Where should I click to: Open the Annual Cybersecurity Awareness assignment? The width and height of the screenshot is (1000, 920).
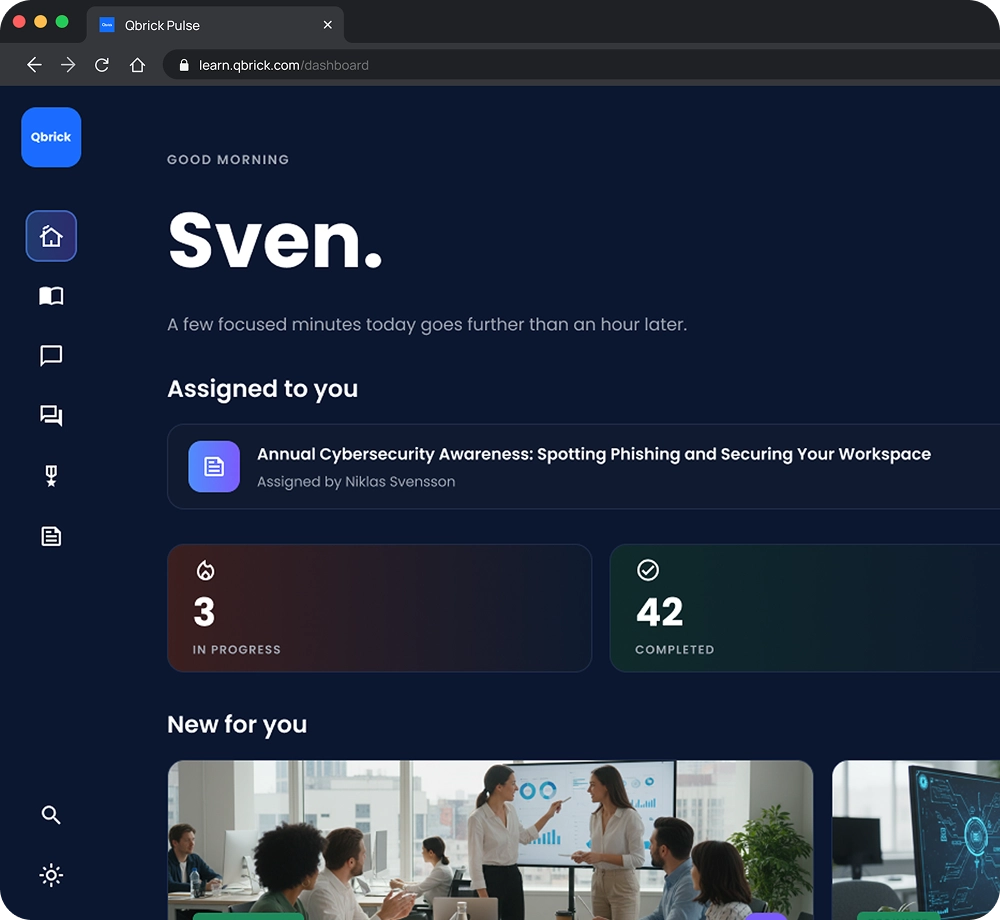(584, 467)
